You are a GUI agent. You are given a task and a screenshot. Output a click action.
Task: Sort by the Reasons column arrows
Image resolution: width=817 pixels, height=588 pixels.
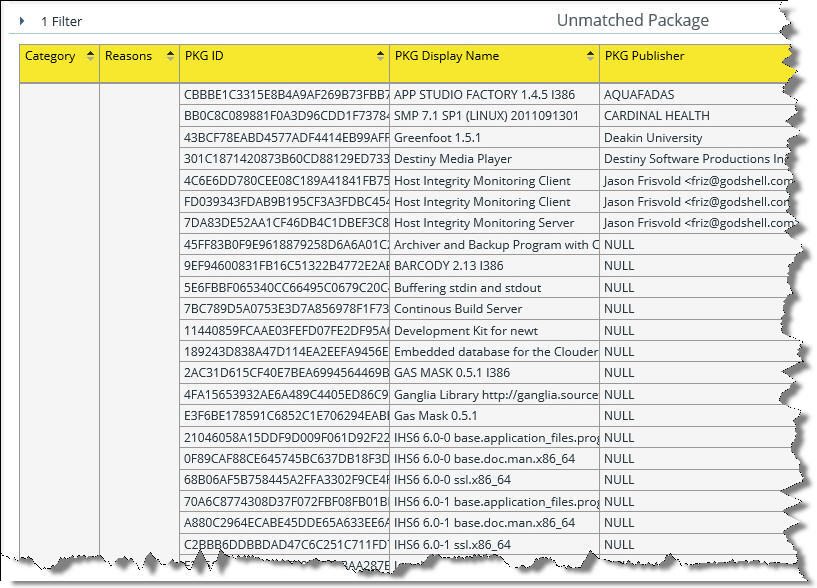[x=170, y=56]
